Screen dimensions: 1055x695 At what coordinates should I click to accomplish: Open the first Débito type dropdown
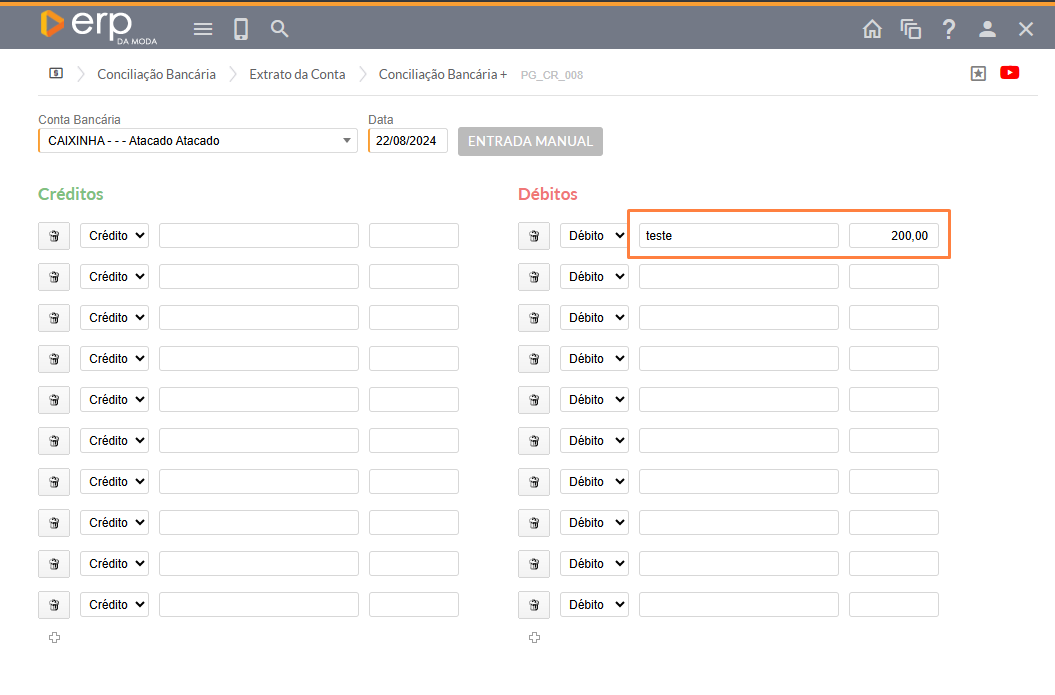594,236
